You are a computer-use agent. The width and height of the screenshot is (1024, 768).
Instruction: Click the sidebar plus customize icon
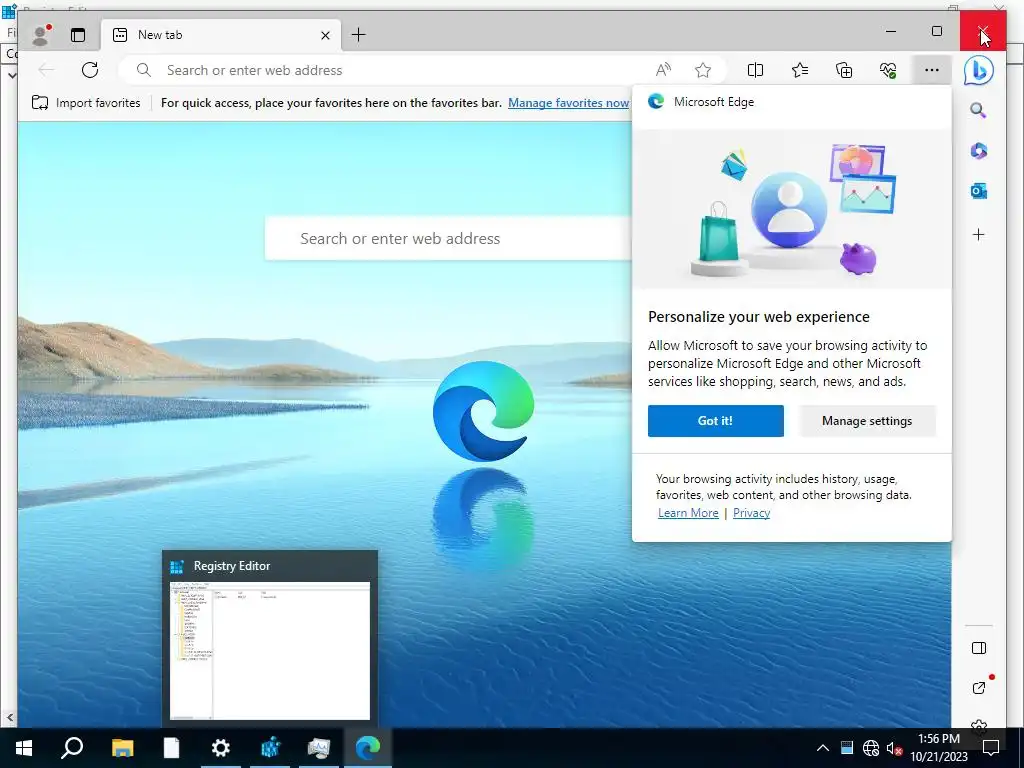(x=978, y=234)
